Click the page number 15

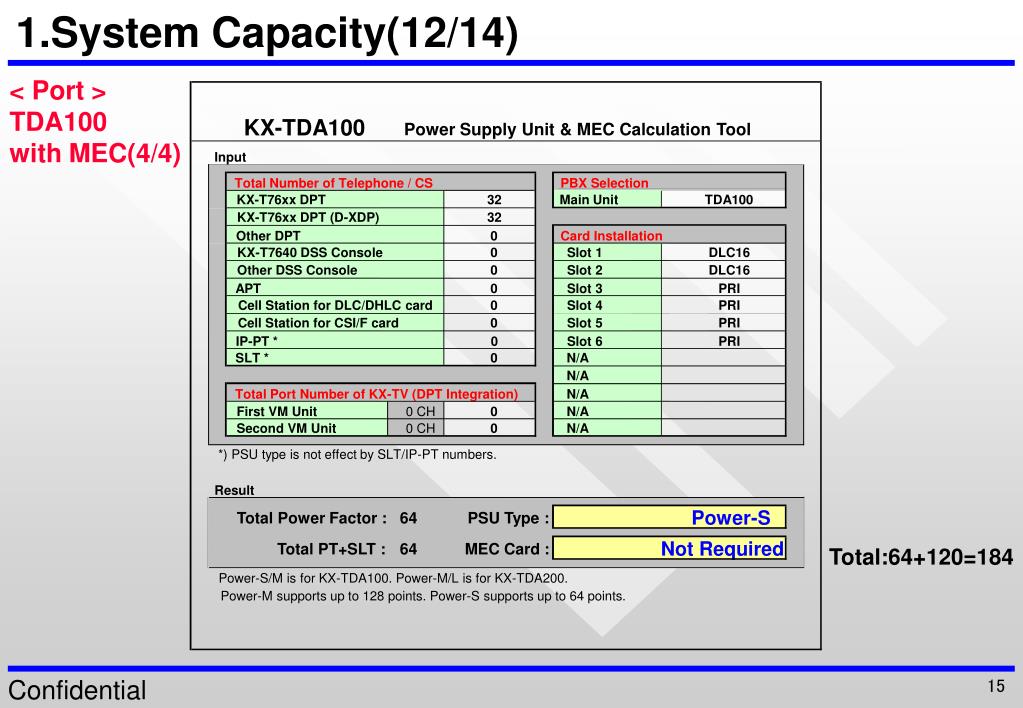(x=996, y=686)
